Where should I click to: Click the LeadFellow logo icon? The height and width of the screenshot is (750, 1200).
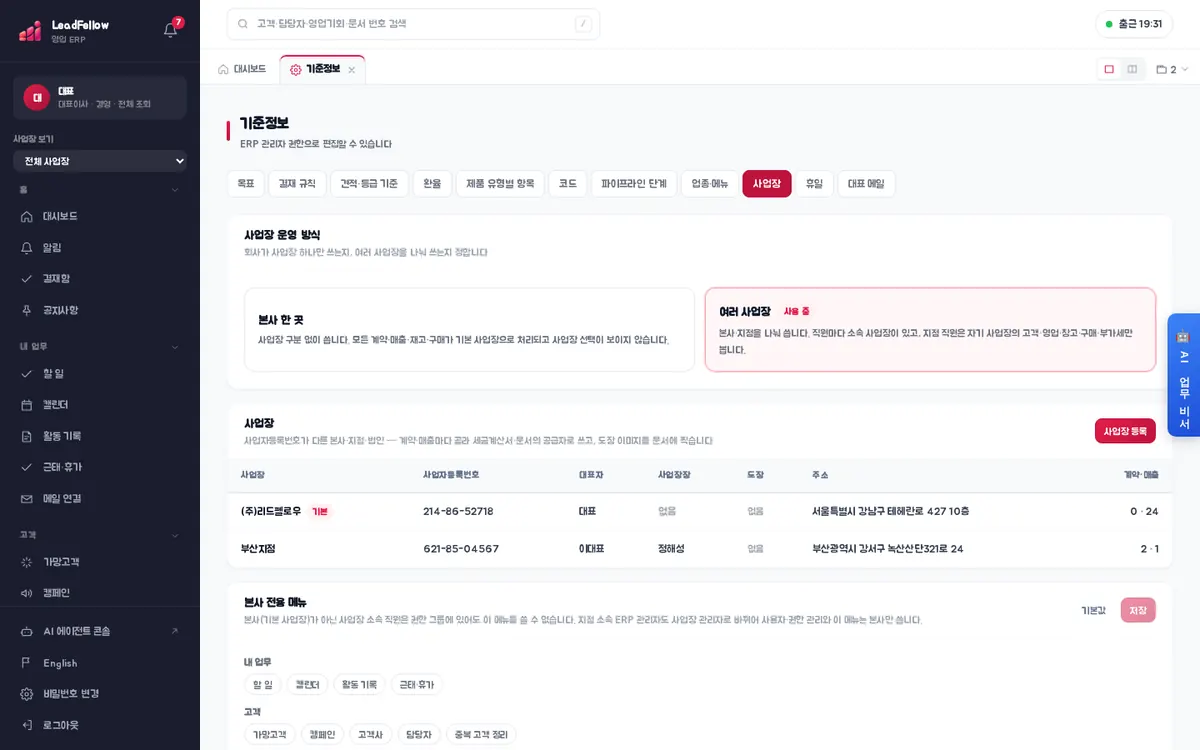coord(30,31)
